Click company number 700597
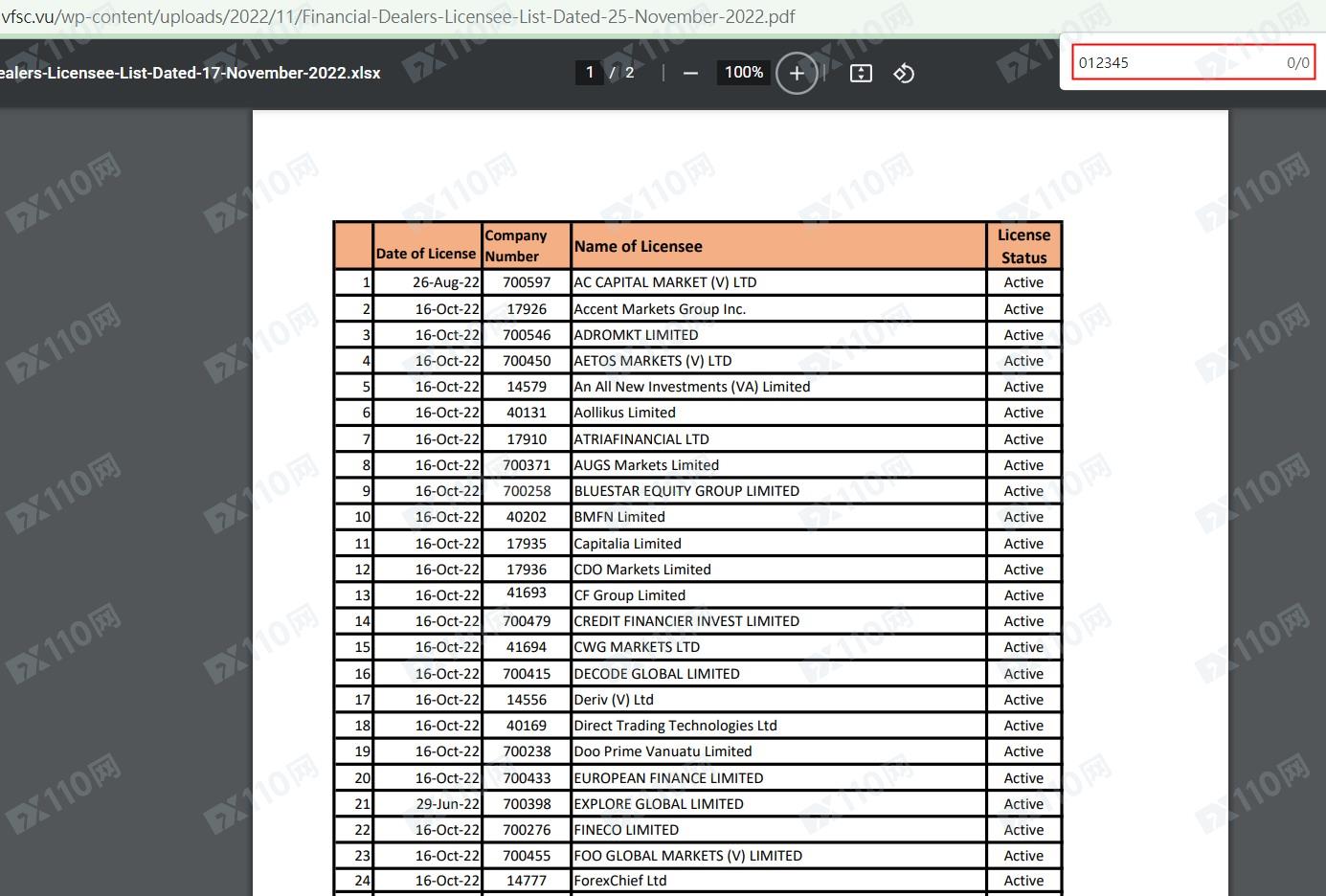This screenshot has width=1326, height=896. (x=527, y=282)
